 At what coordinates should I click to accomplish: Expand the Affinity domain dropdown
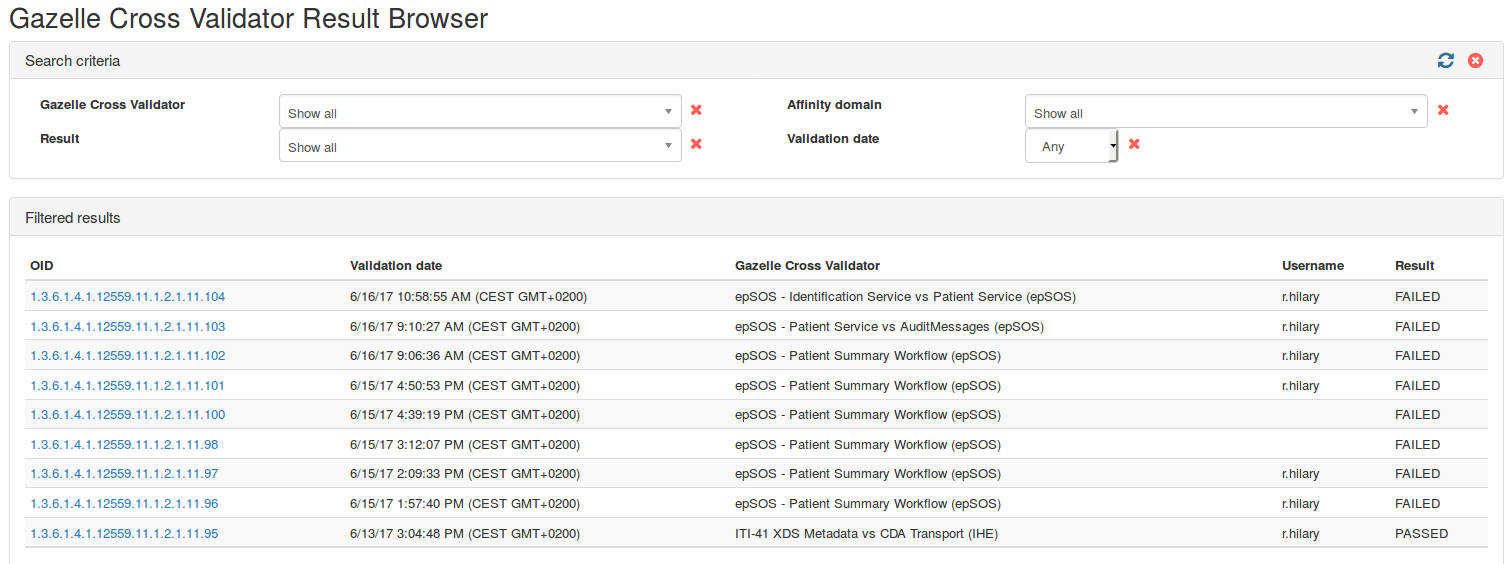[1226, 112]
